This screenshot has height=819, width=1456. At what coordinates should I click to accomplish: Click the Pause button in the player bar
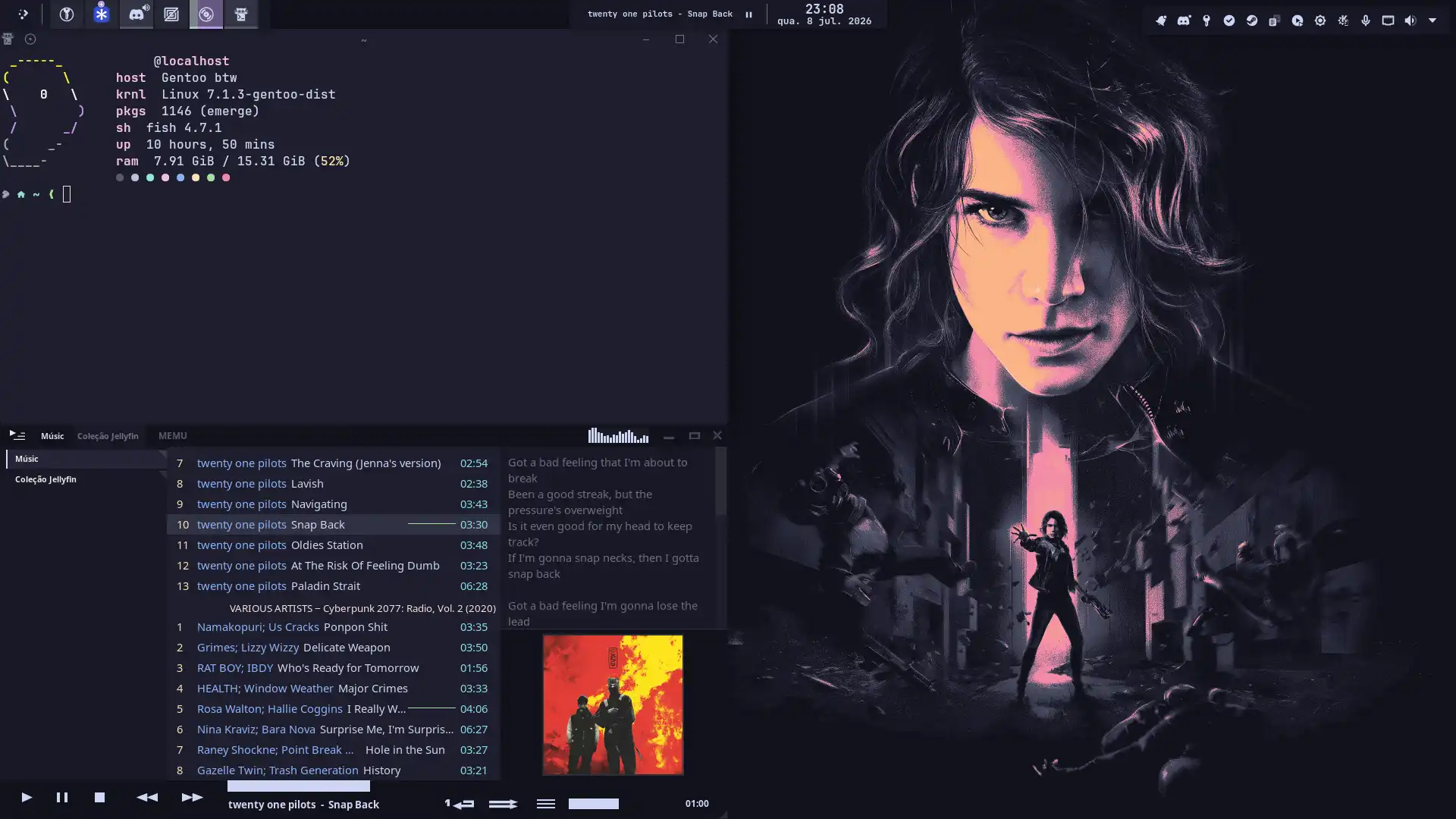[62, 797]
